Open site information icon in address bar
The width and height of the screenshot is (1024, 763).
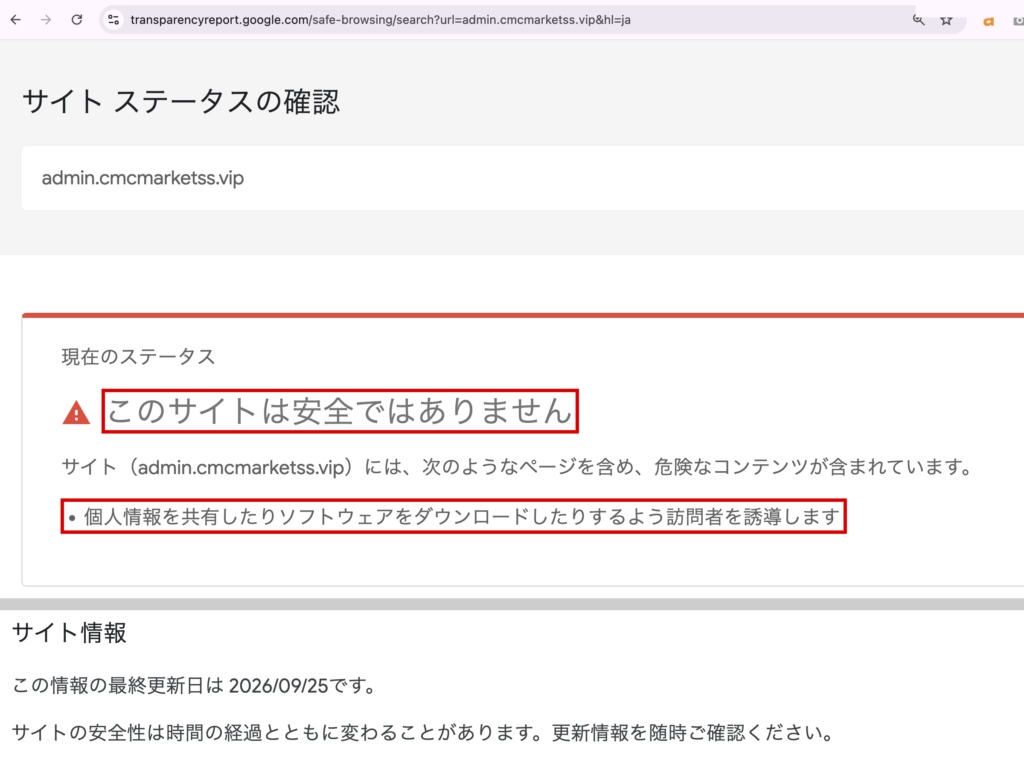click(114, 20)
